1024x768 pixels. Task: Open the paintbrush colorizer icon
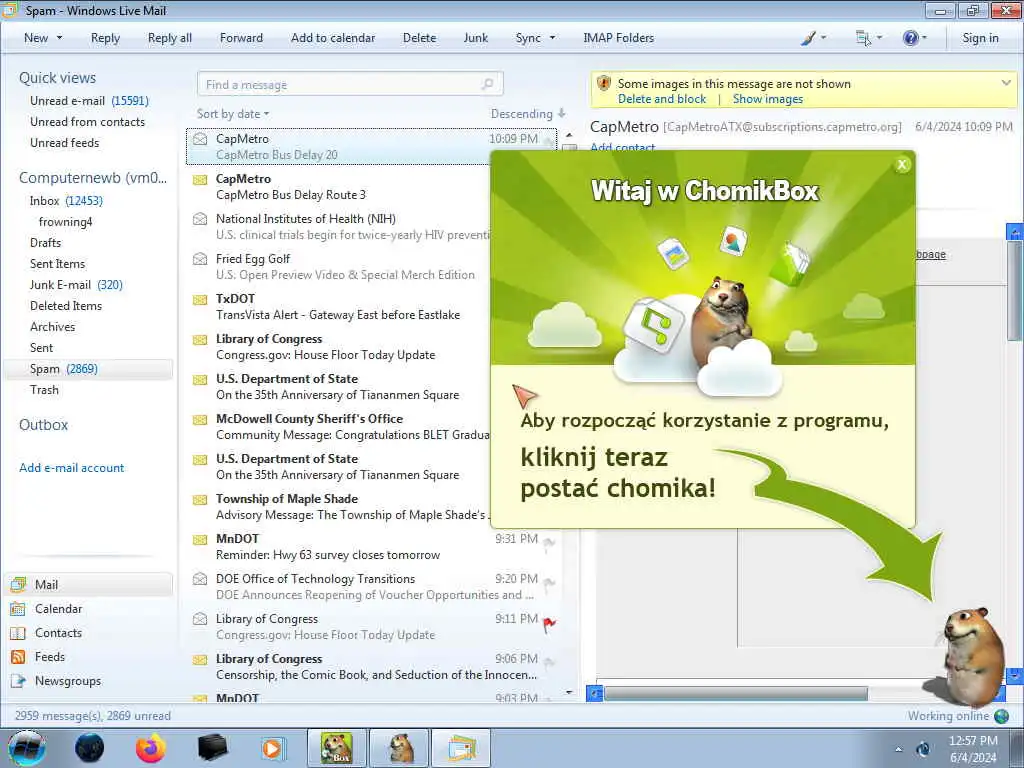tap(808, 38)
